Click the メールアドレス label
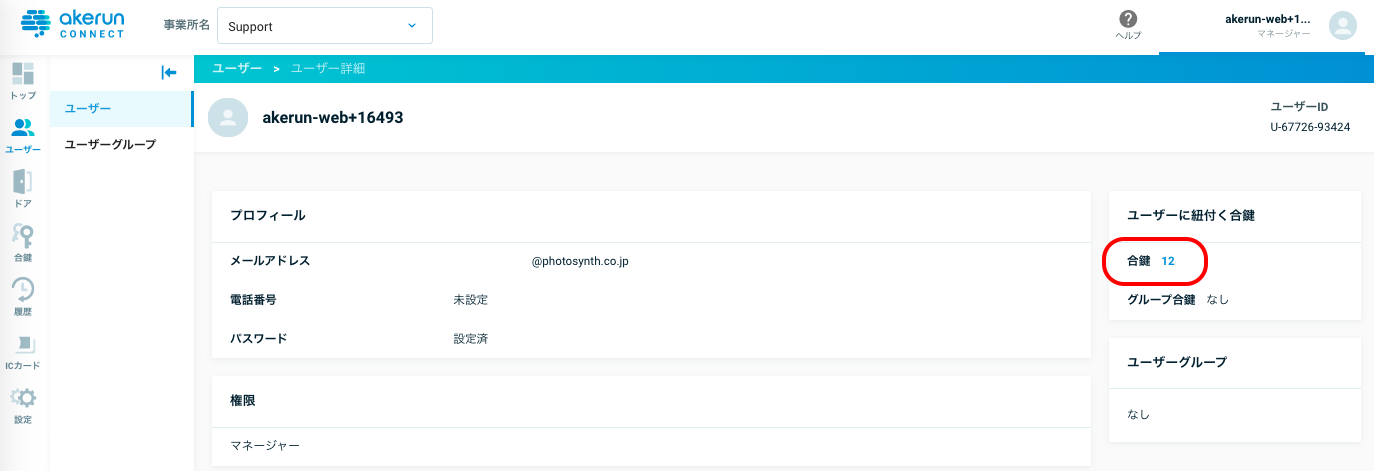The height and width of the screenshot is (471, 1374). [270, 261]
